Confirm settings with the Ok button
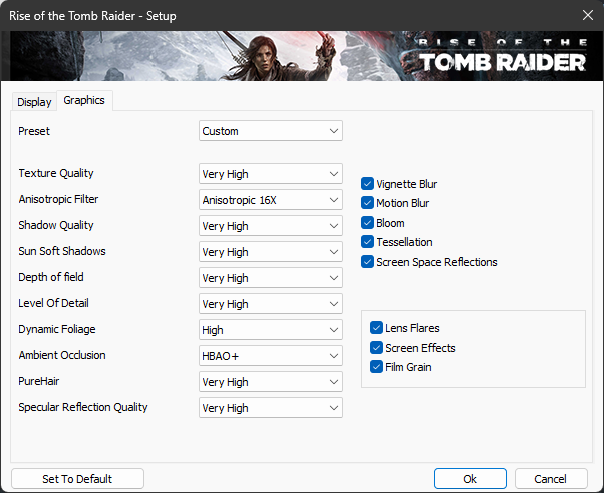The height and width of the screenshot is (493, 604). (x=470, y=479)
